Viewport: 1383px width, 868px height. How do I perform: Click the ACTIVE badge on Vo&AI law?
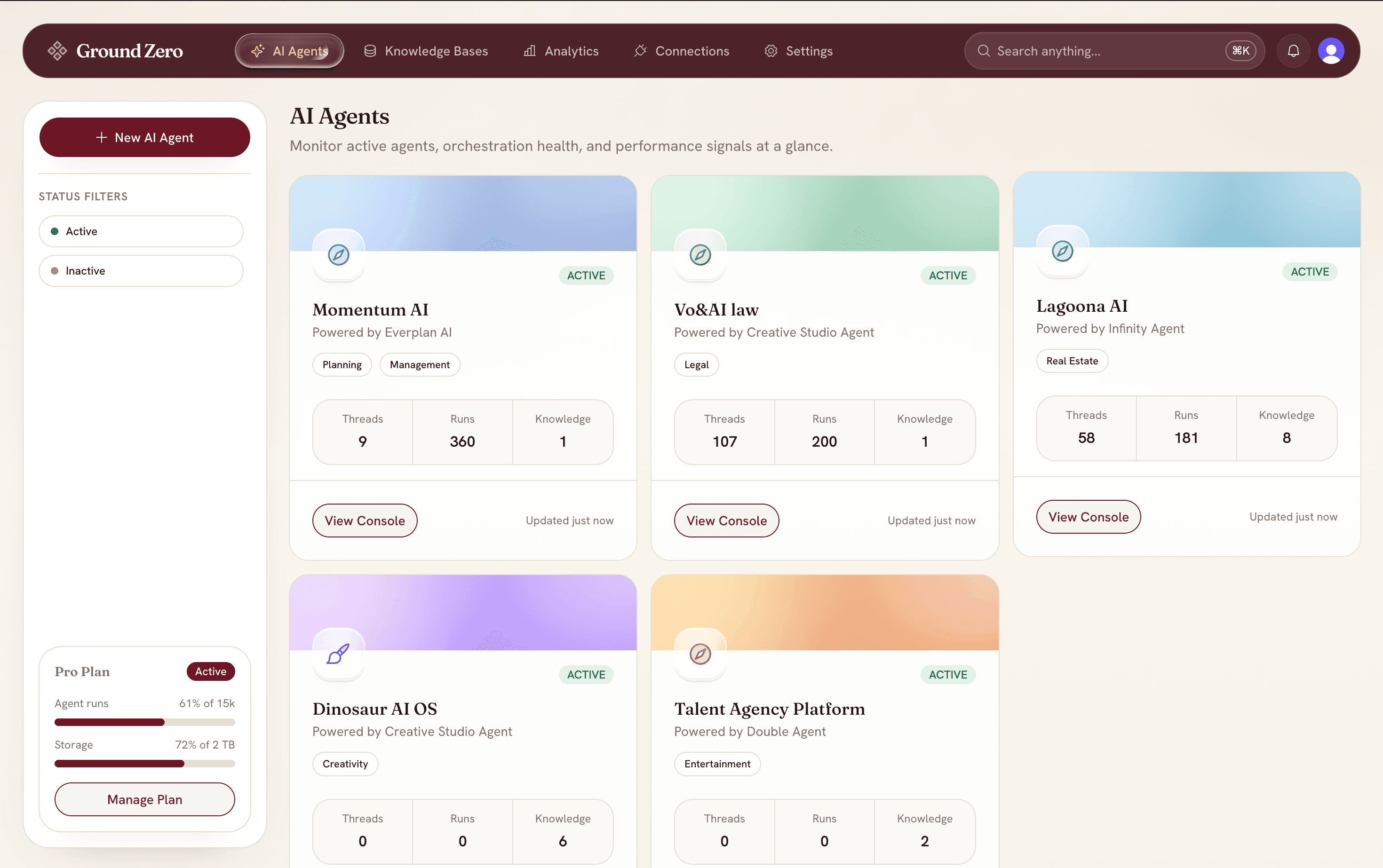948,275
